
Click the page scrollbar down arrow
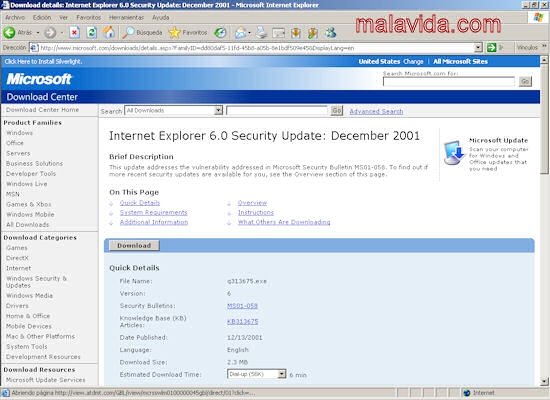[544, 381]
